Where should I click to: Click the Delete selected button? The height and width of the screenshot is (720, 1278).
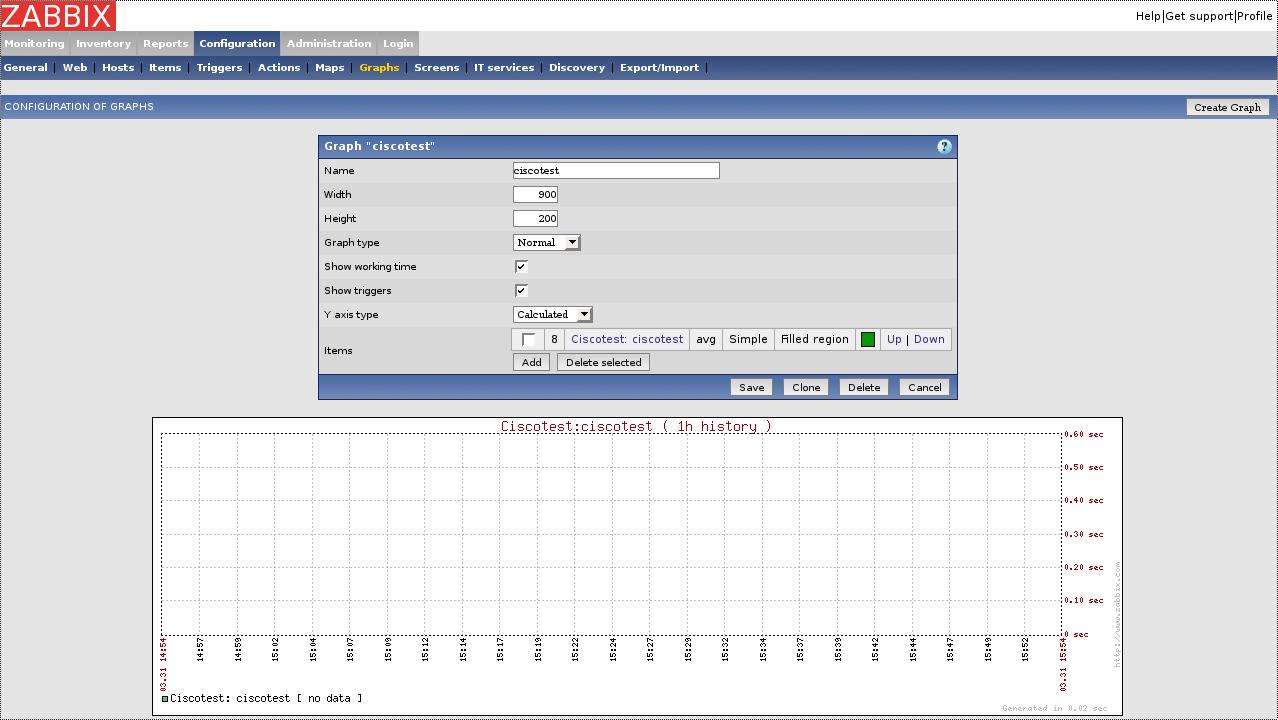click(x=603, y=363)
